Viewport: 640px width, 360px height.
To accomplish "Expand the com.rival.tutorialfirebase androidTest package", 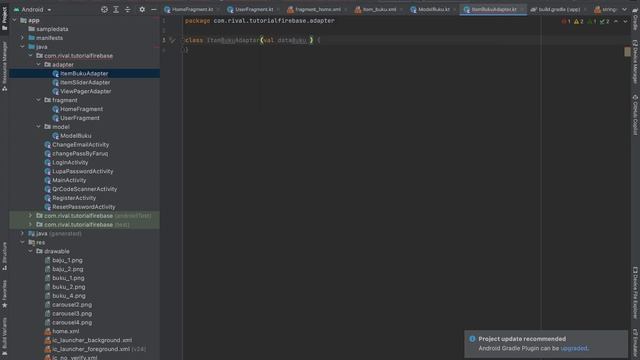I will point(31,216).
